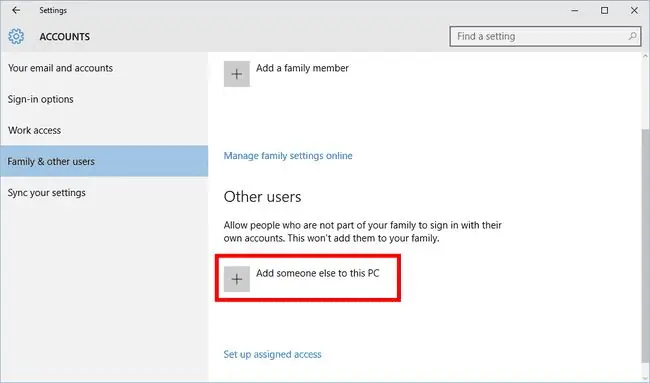The image size is (650, 383).
Task: Click the search magnifier icon
Action: coord(632,36)
